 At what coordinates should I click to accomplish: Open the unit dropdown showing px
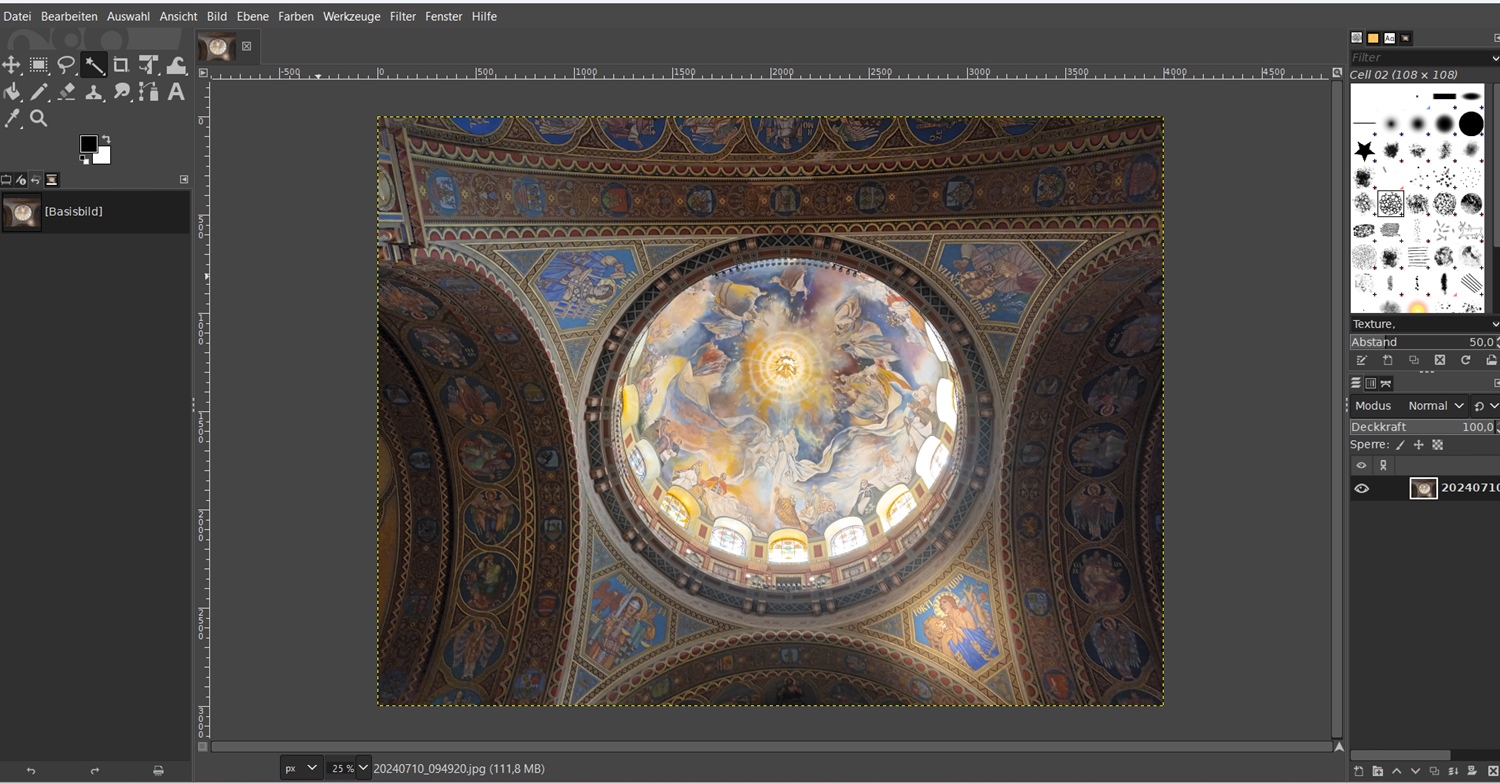(300, 768)
